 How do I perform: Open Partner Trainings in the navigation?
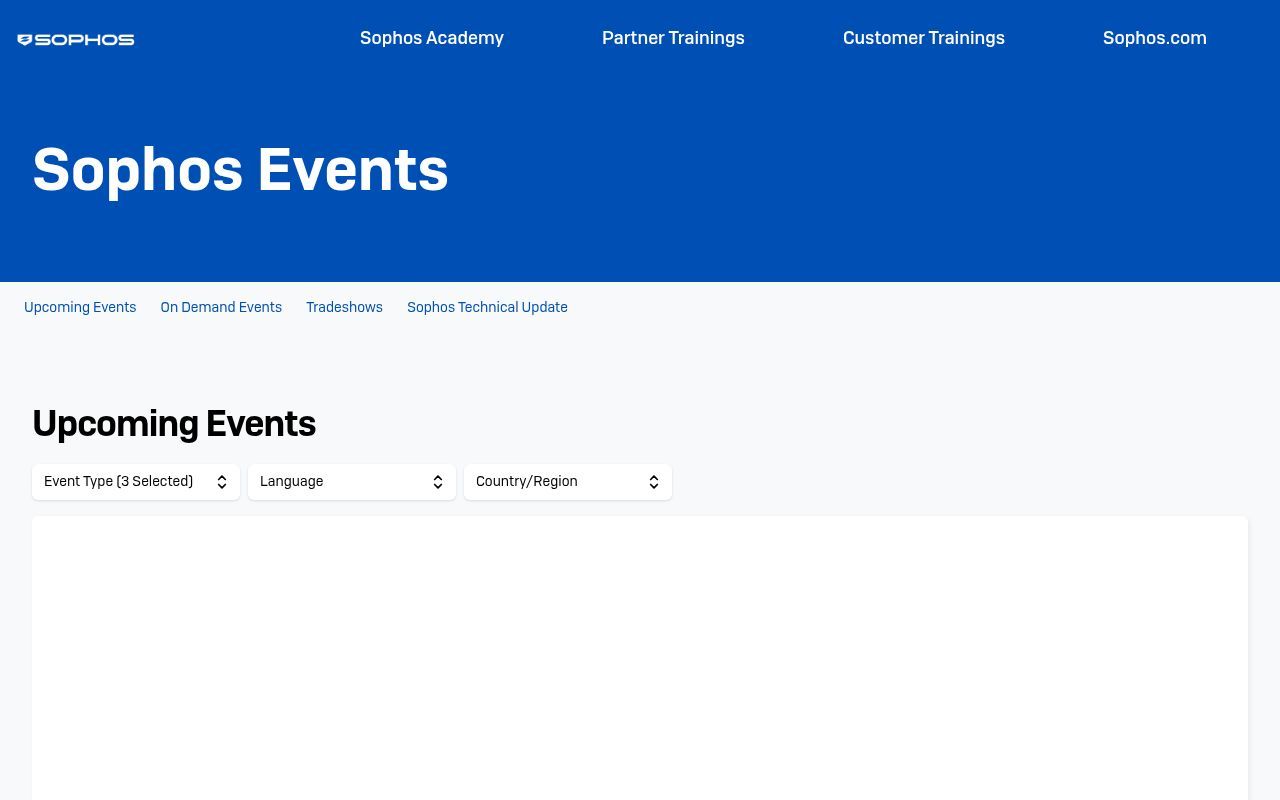click(x=673, y=38)
